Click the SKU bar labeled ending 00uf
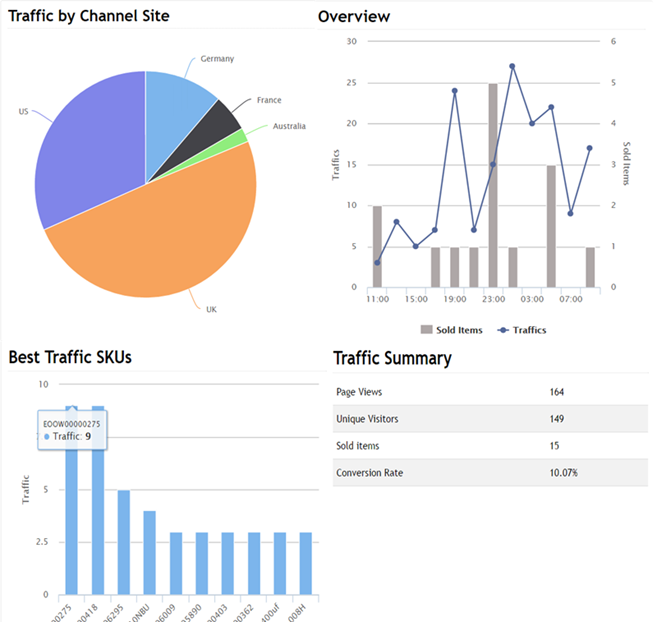The height and width of the screenshot is (622, 657). click(280, 563)
